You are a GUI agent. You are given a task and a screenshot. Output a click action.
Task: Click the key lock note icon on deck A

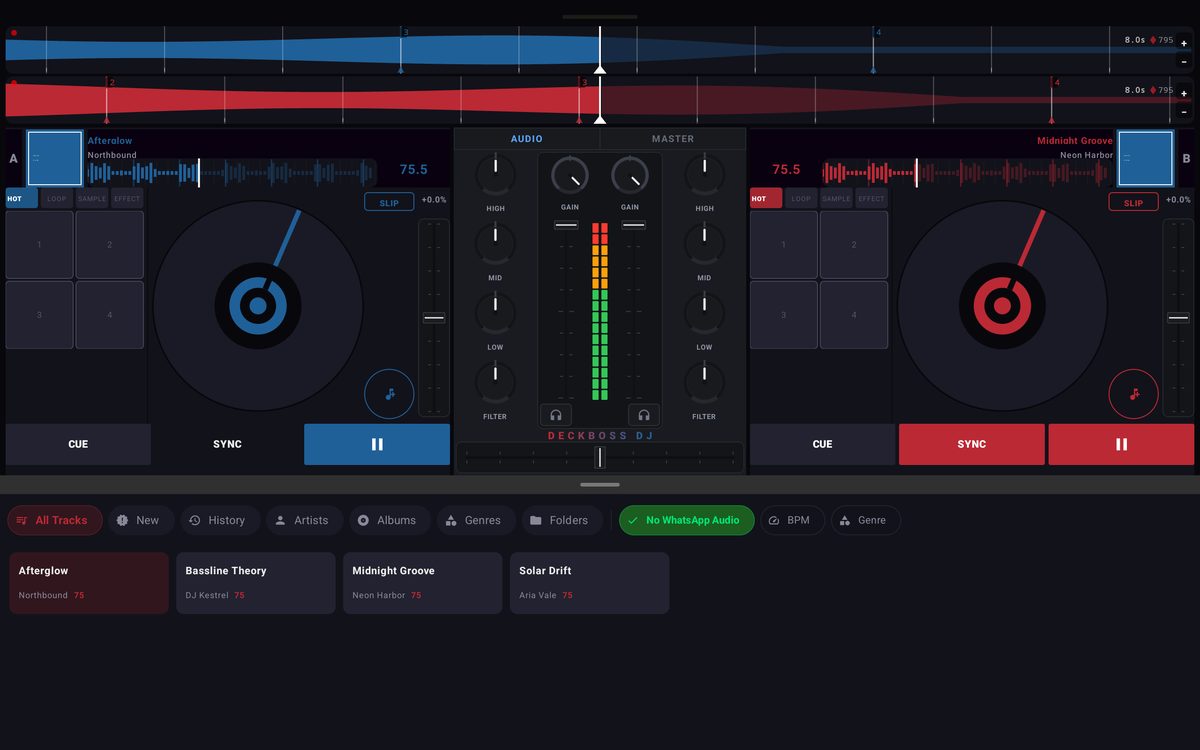389,394
